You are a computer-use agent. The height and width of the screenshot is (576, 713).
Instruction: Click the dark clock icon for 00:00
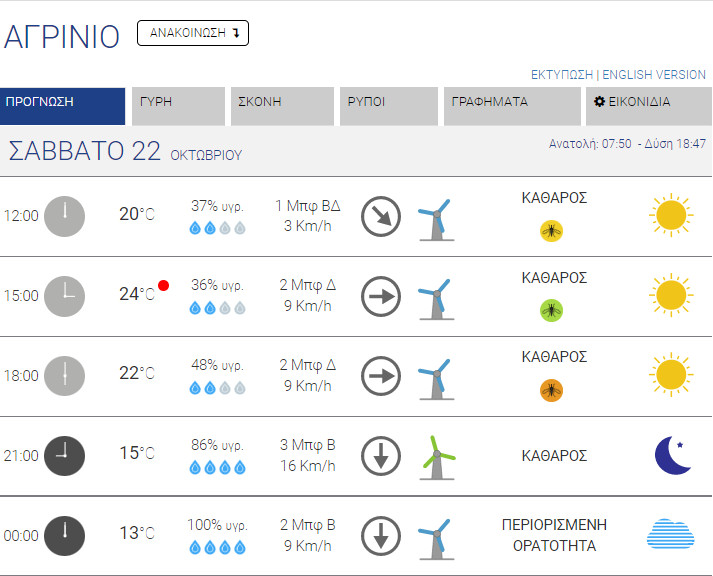point(65,535)
